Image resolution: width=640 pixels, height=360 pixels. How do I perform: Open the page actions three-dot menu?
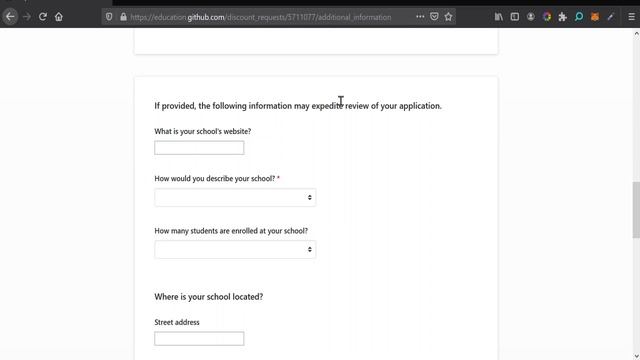click(420, 17)
